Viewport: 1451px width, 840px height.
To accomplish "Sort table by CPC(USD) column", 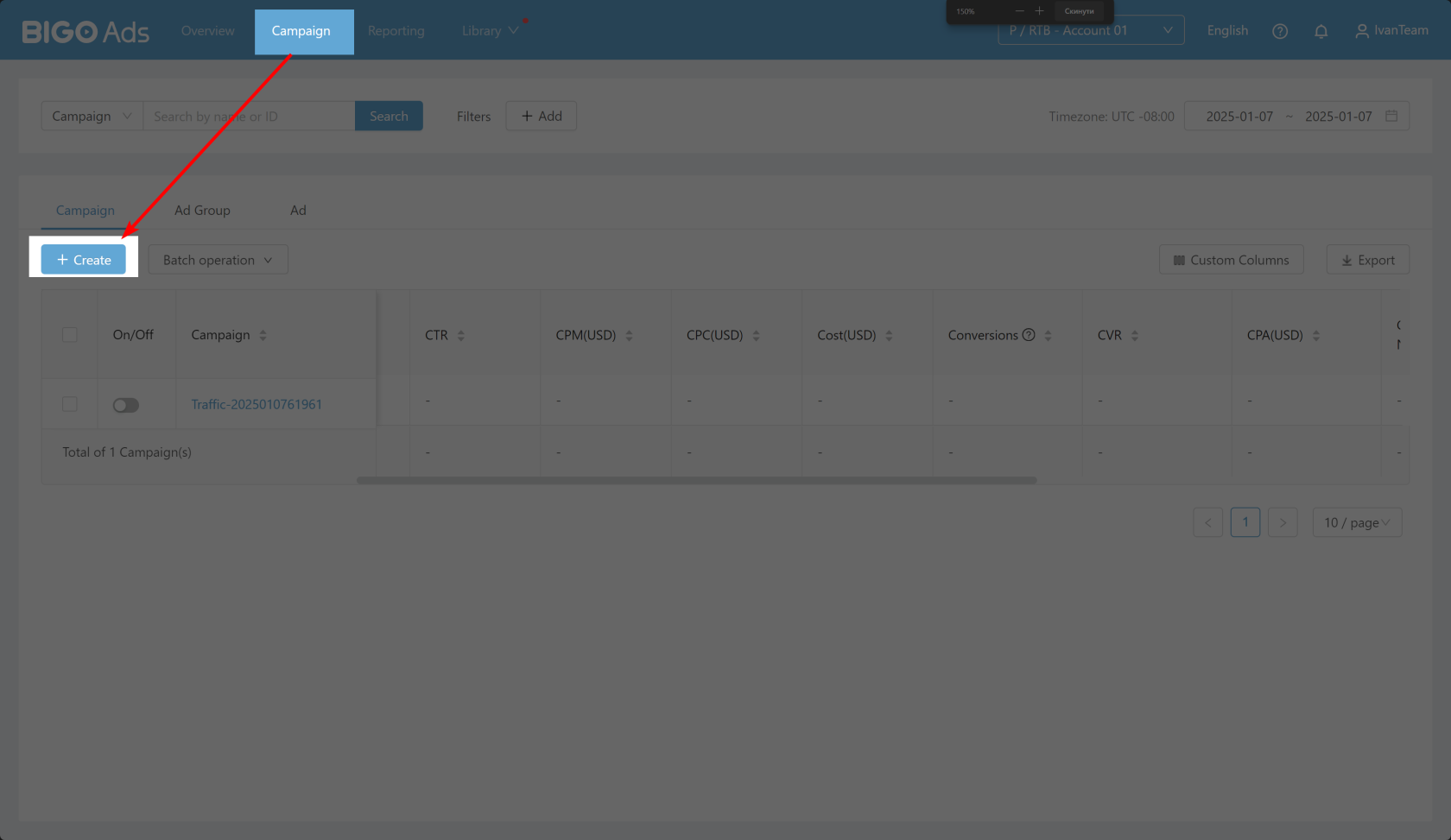I will coord(756,335).
